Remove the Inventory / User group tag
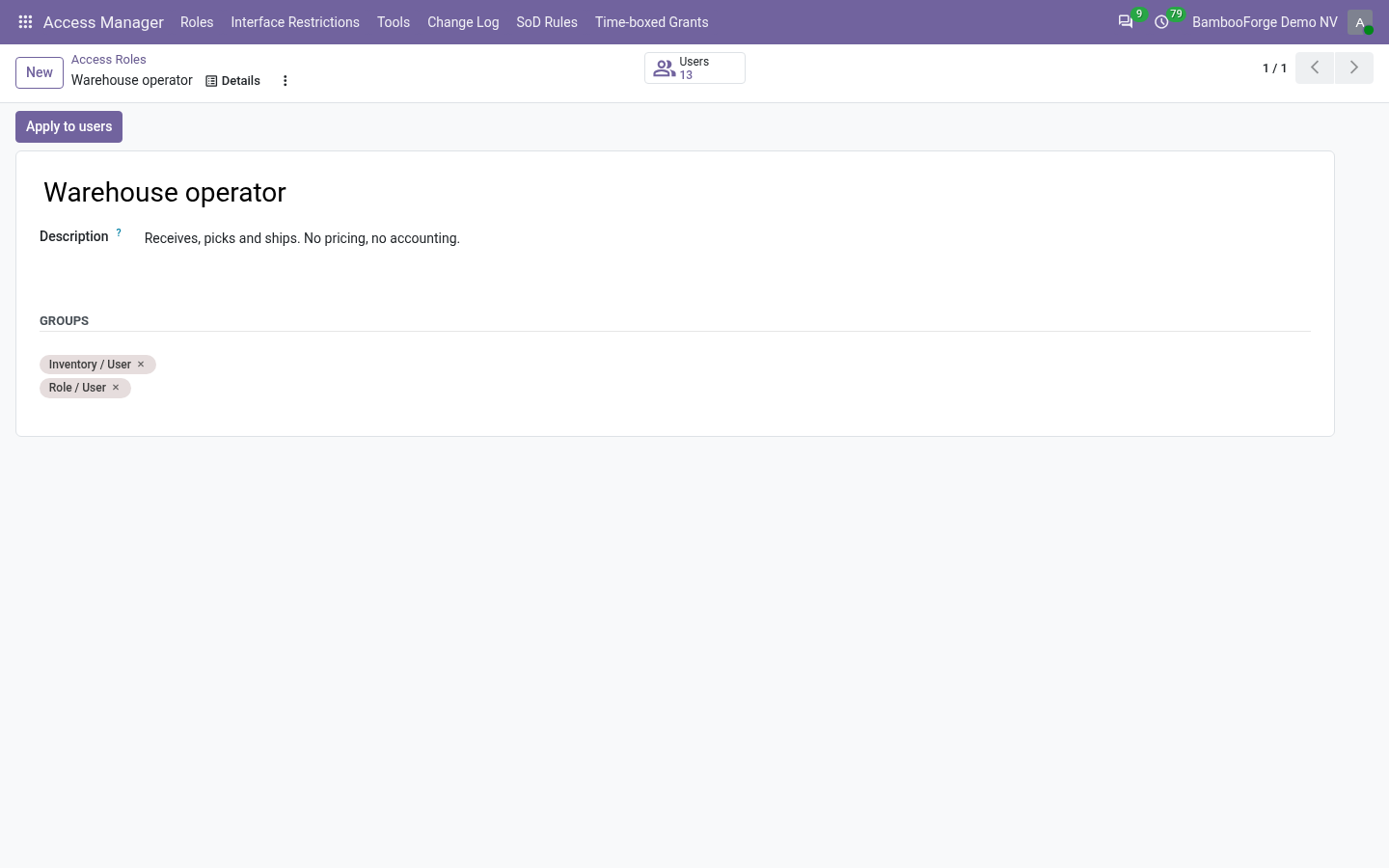 (x=141, y=365)
